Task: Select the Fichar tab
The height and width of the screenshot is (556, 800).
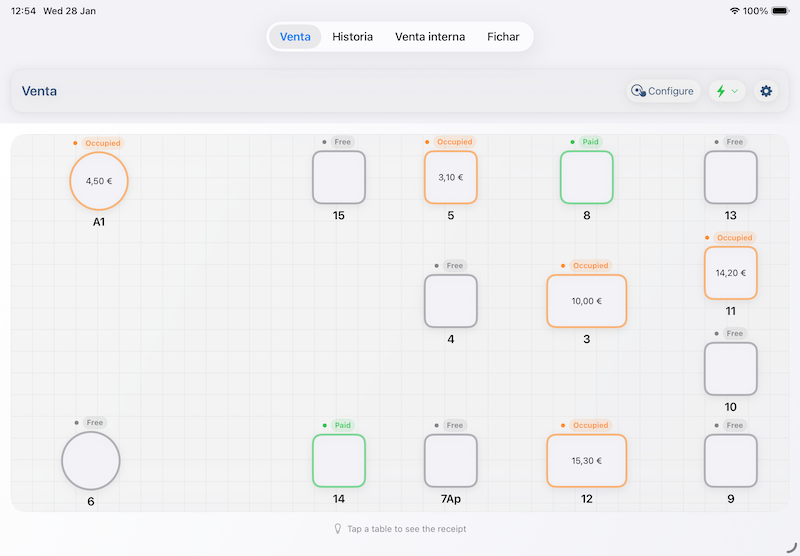Action: [503, 37]
